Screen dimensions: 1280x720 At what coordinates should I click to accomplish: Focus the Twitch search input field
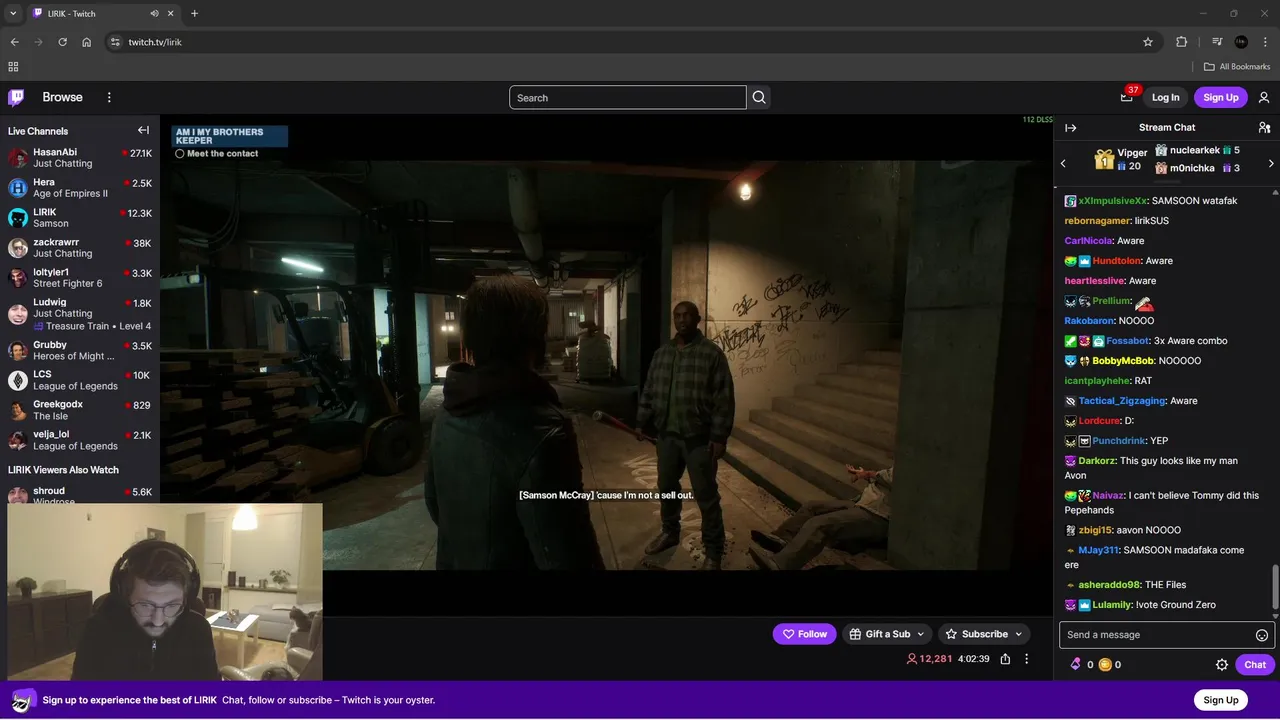pos(628,97)
